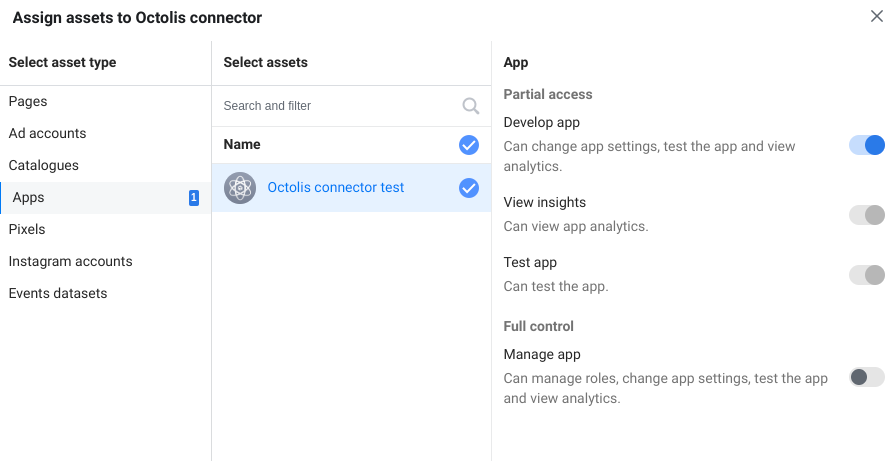Click the Develop app label
893x462 pixels.
[542, 122]
